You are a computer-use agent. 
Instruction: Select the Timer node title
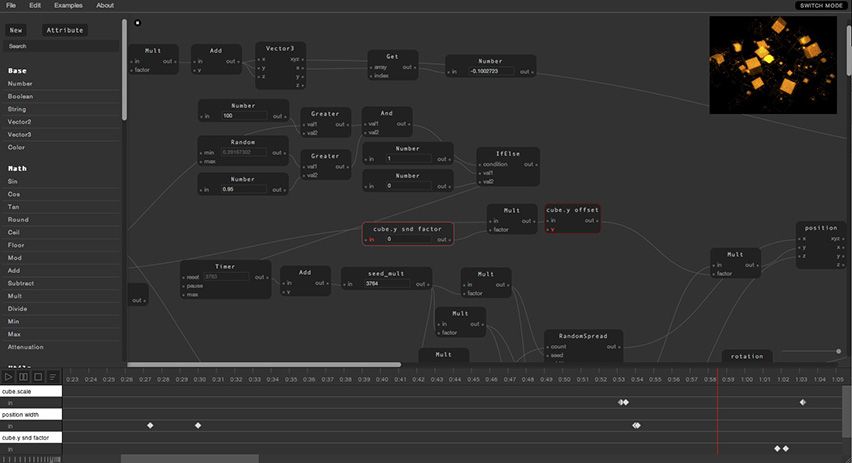(x=225, y=267)
